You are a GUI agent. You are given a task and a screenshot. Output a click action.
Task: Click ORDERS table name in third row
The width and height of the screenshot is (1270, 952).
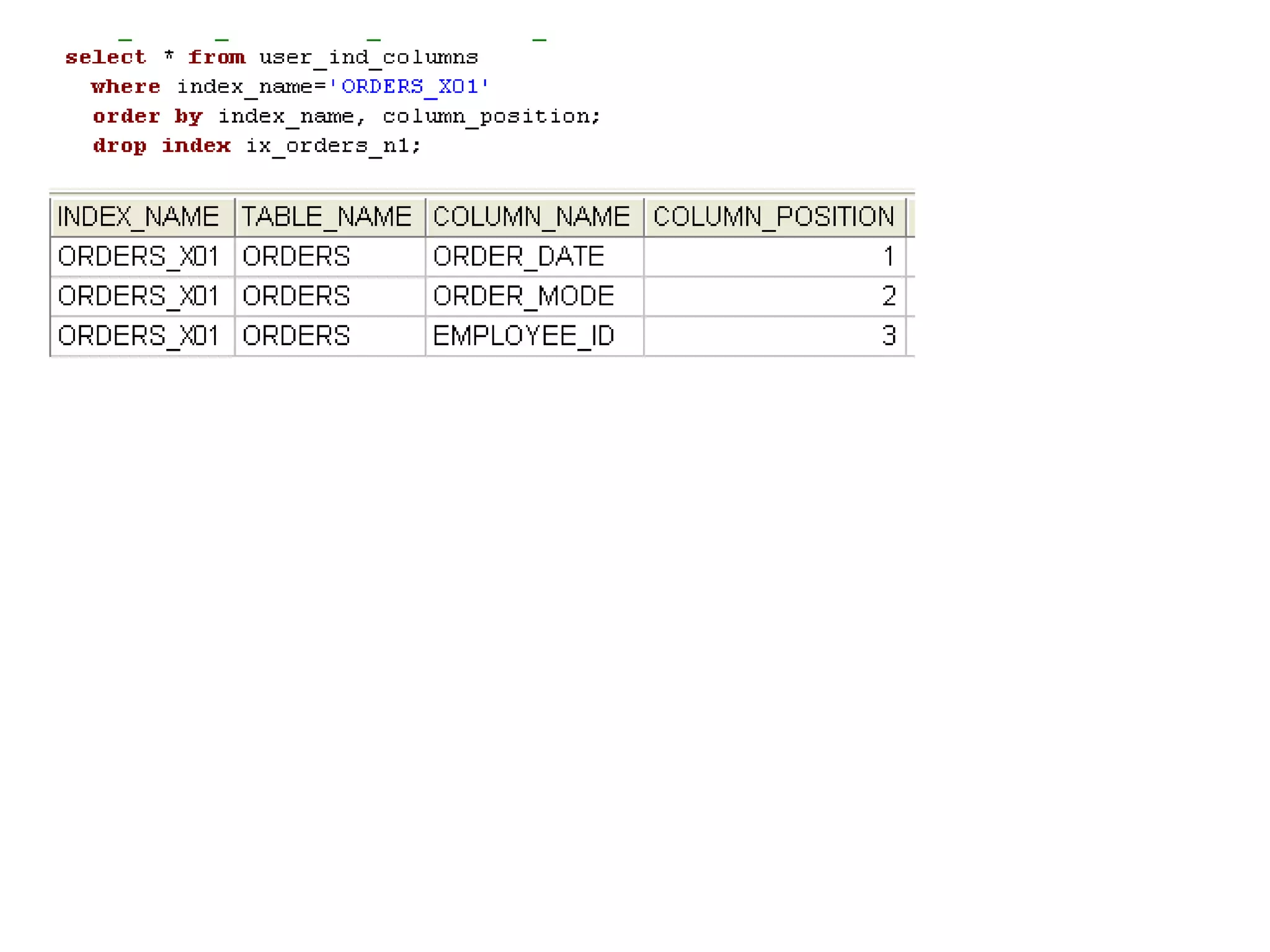pyautogui.click(x=296, y=336)
